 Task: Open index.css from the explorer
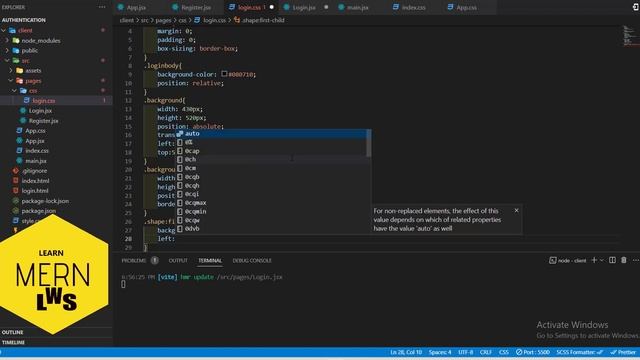(x=37, y=151)
